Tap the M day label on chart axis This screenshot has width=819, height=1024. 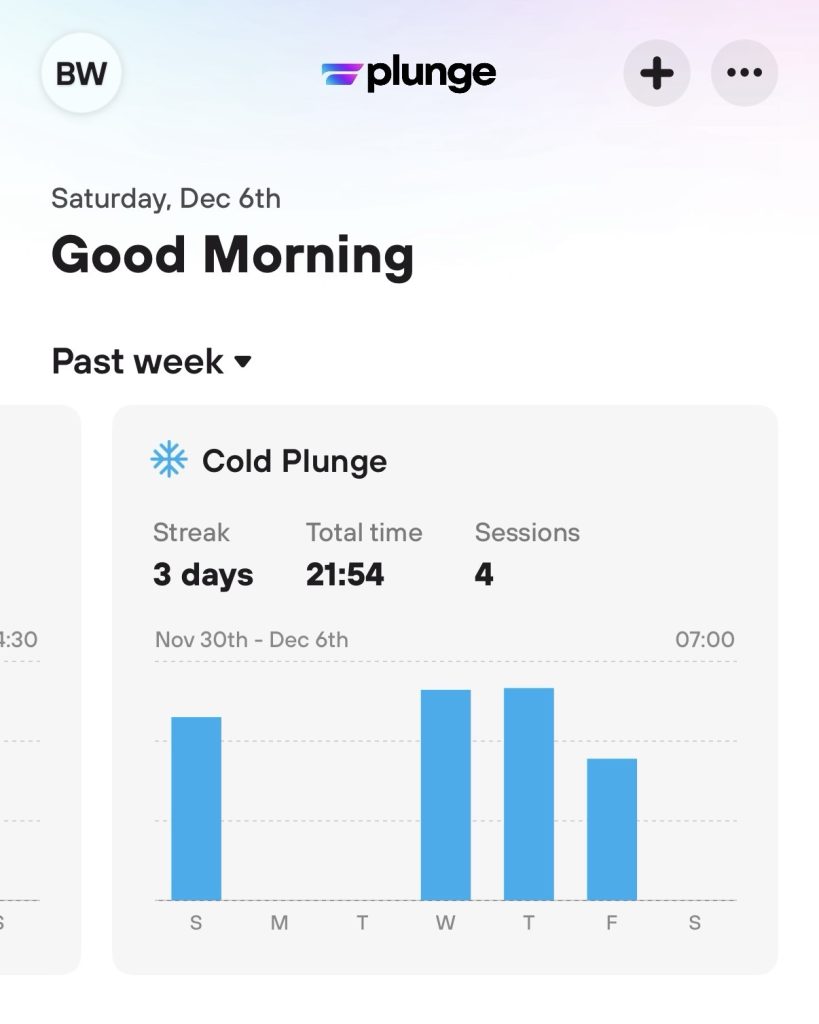(279, 923)
